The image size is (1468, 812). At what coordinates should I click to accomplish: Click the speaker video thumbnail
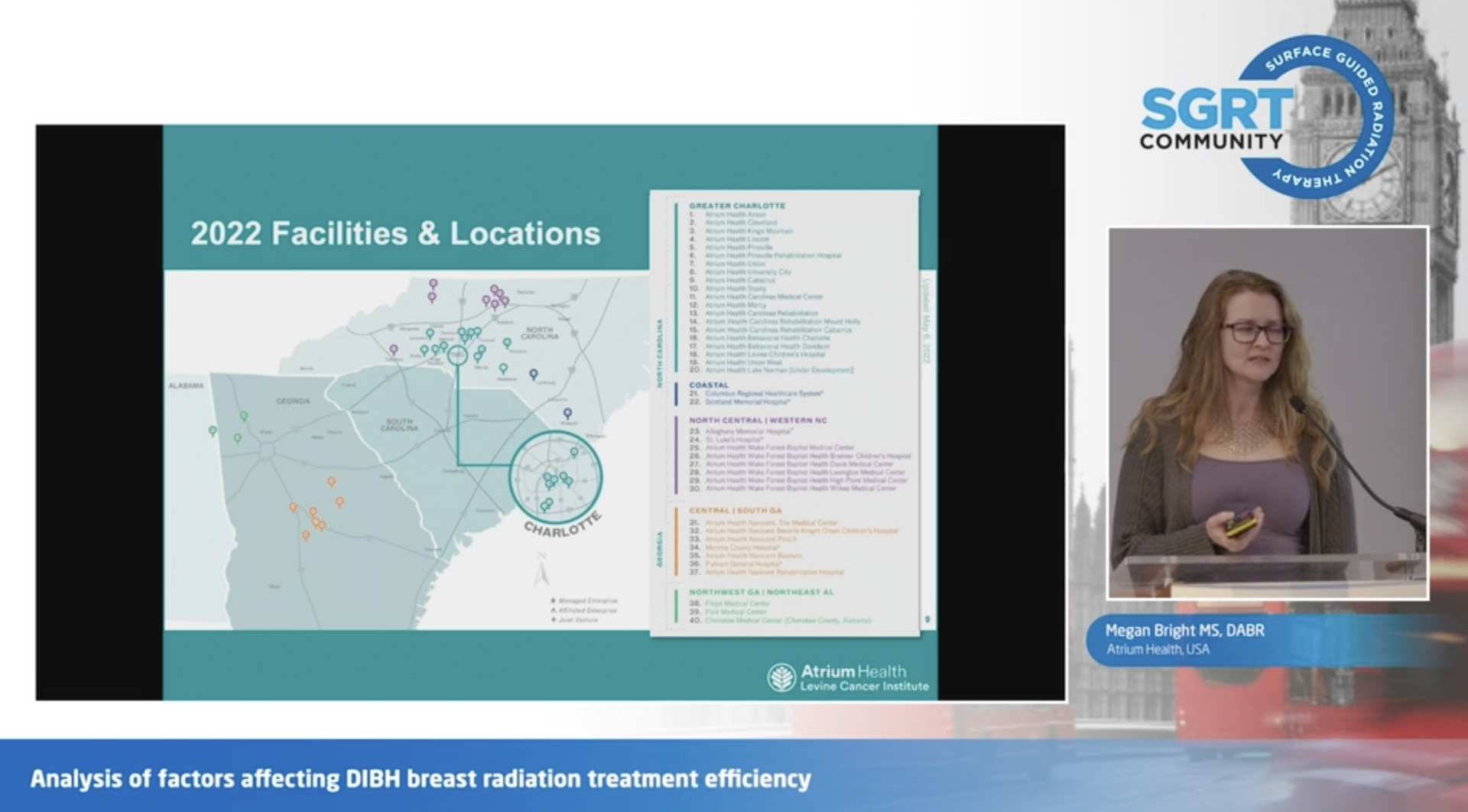coord(1268,413)
